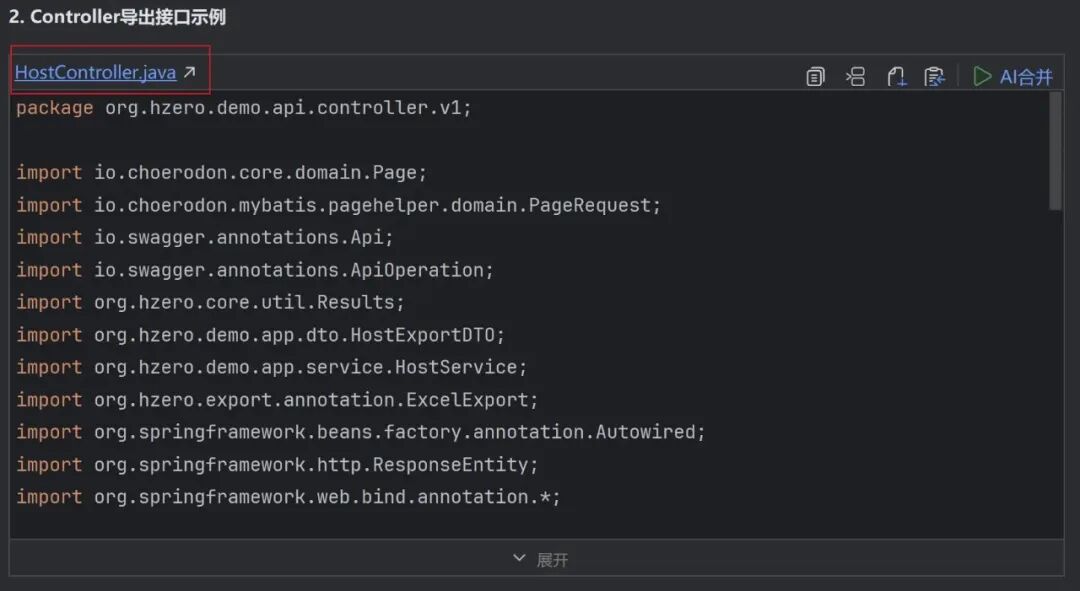Image resolution: width=1080 pixels, height=591 pixels.
Task: Click the org.hzero.core.util.Results import line
Action: tap(210, 302)
